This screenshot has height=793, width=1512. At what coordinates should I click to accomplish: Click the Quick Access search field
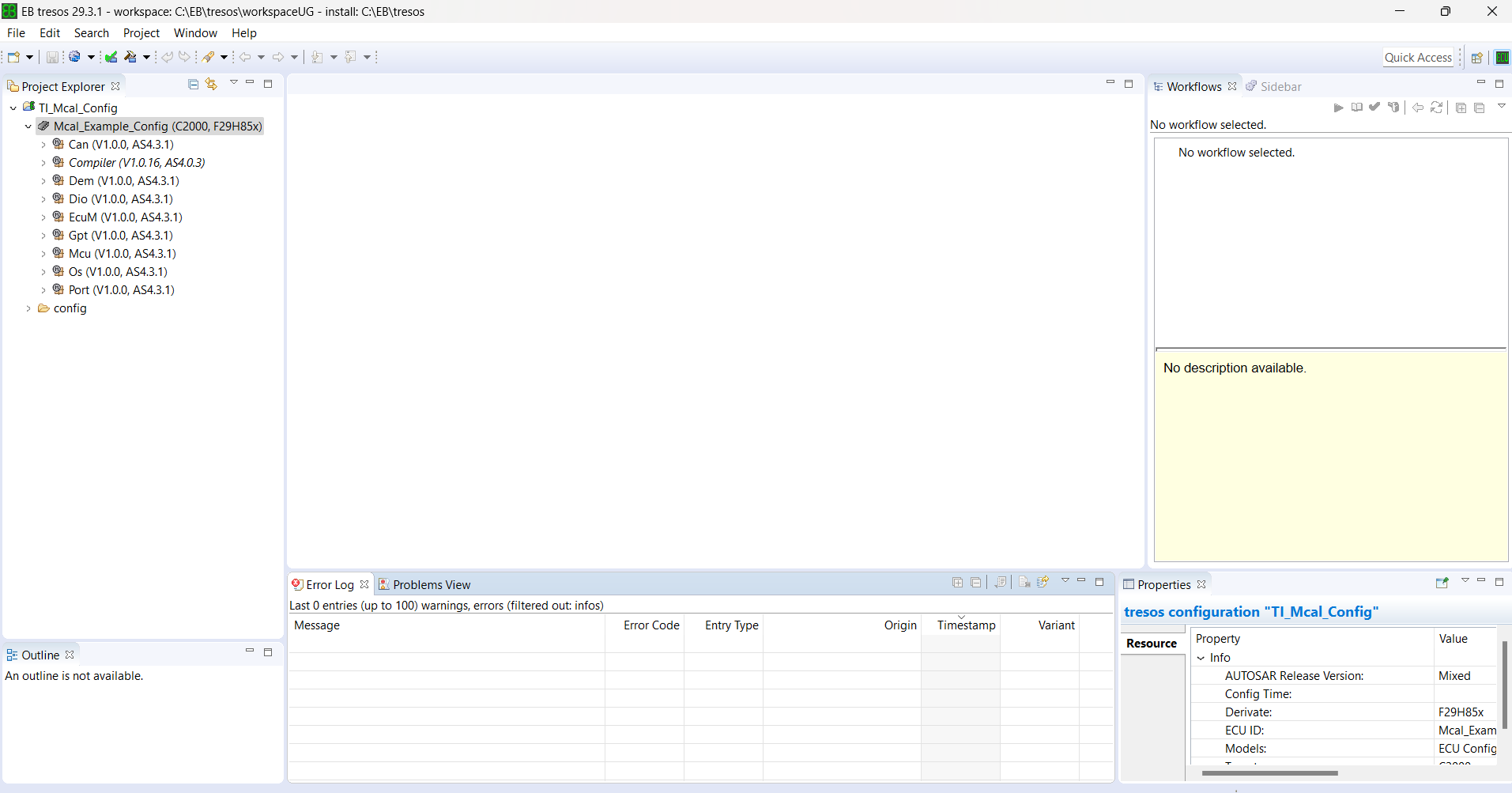click(1418, 58)
